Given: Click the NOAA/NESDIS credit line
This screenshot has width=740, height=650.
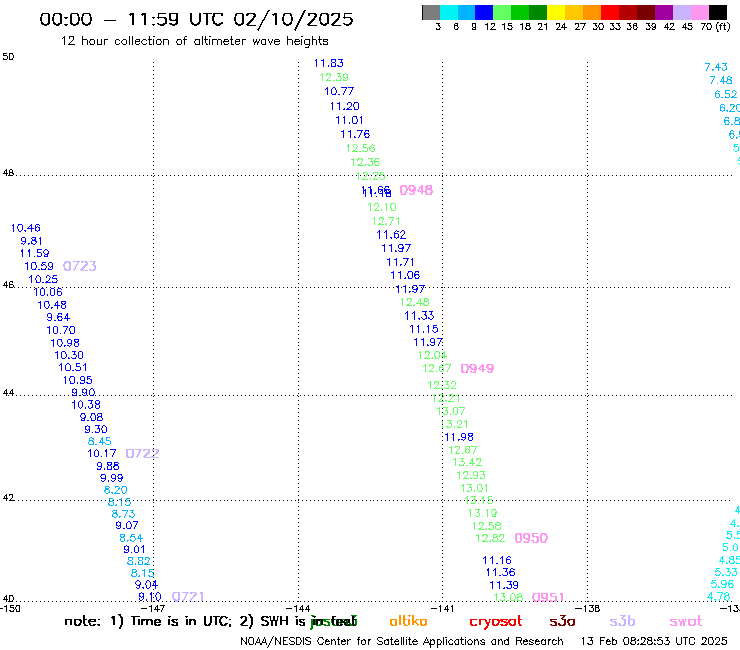Looking at the screenshot, I should pos(402,641).
